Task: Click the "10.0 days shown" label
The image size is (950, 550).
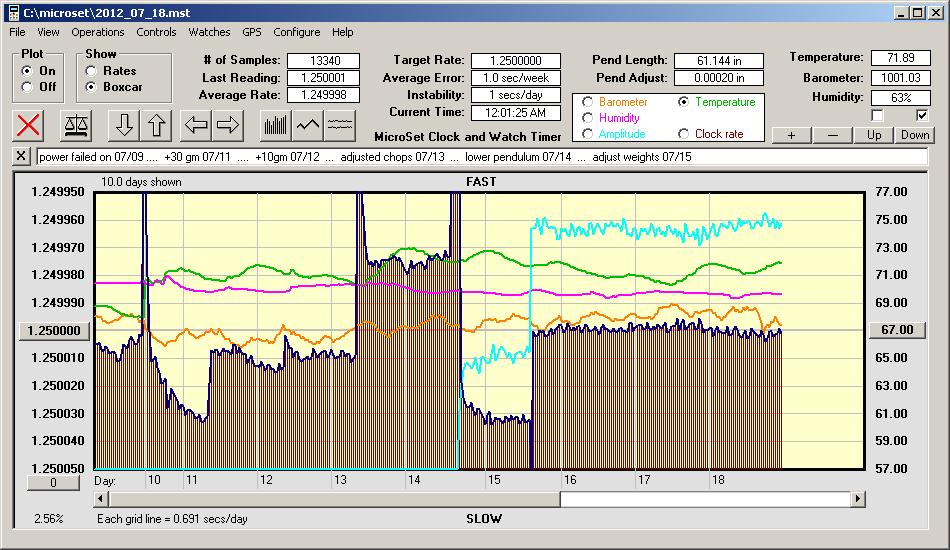Action: tap(141, 182)
